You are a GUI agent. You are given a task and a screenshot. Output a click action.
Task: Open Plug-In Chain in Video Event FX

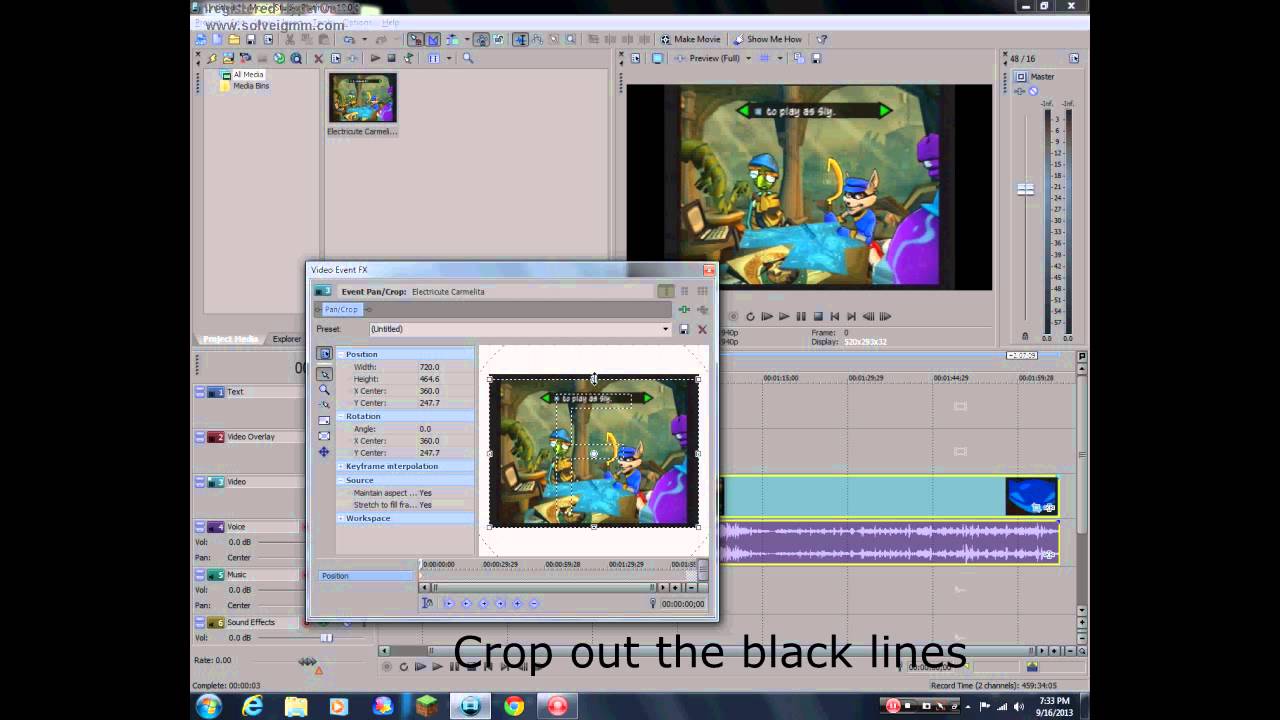(684, 310)
